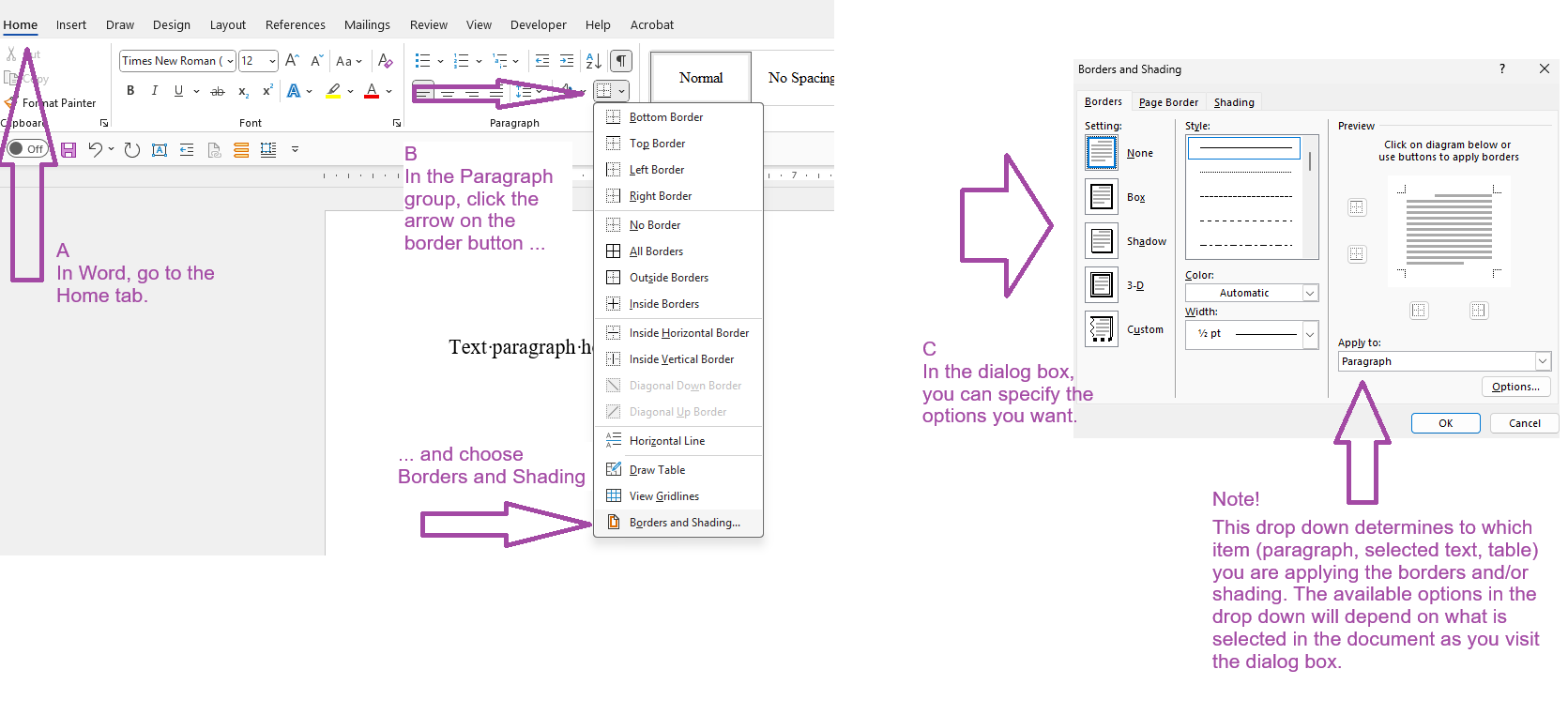Screen dimensions: 1568x715
Task: Apply superscript formatting
Action: pyautogui.click(x=267, y=90)
